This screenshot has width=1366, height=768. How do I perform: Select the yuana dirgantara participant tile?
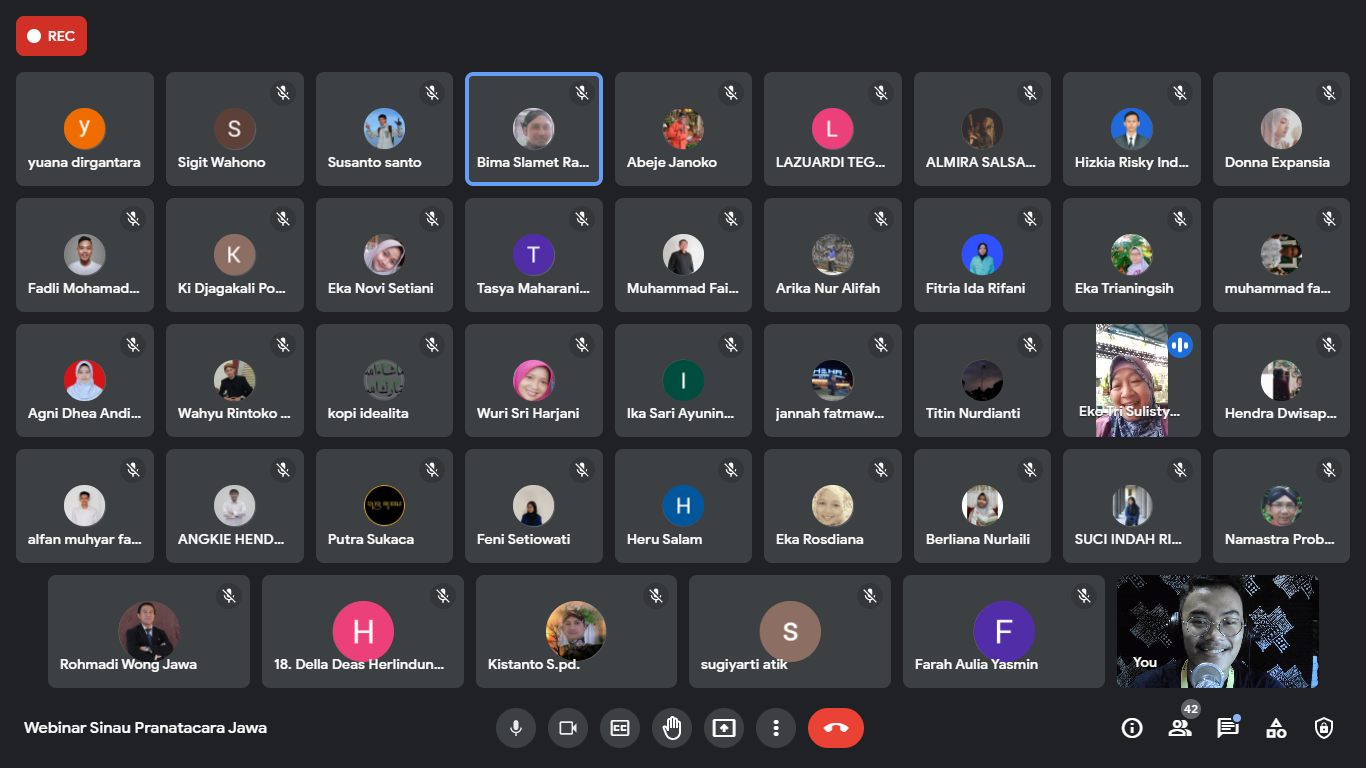[x=85, y=129]
